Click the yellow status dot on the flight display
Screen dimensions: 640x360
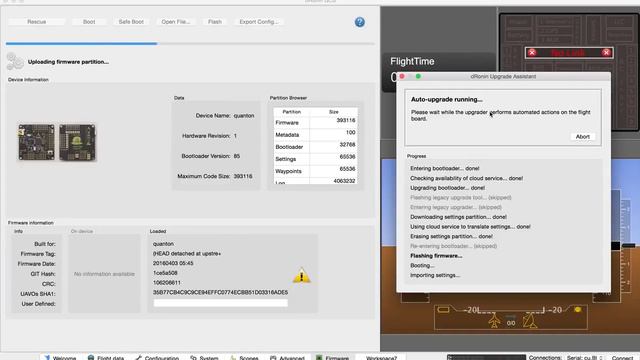pos(578,310)
